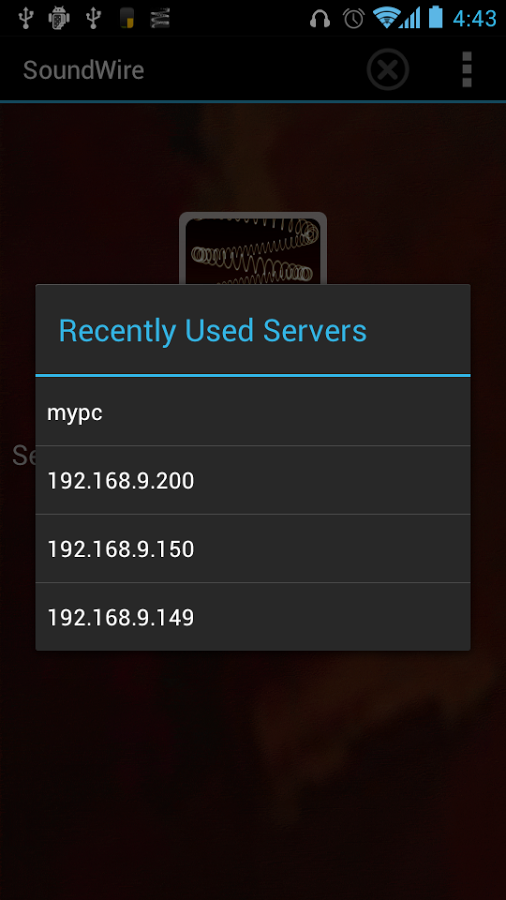Choose server 192.168.9.150
506x900 pixels.
(x=253, y=549)
